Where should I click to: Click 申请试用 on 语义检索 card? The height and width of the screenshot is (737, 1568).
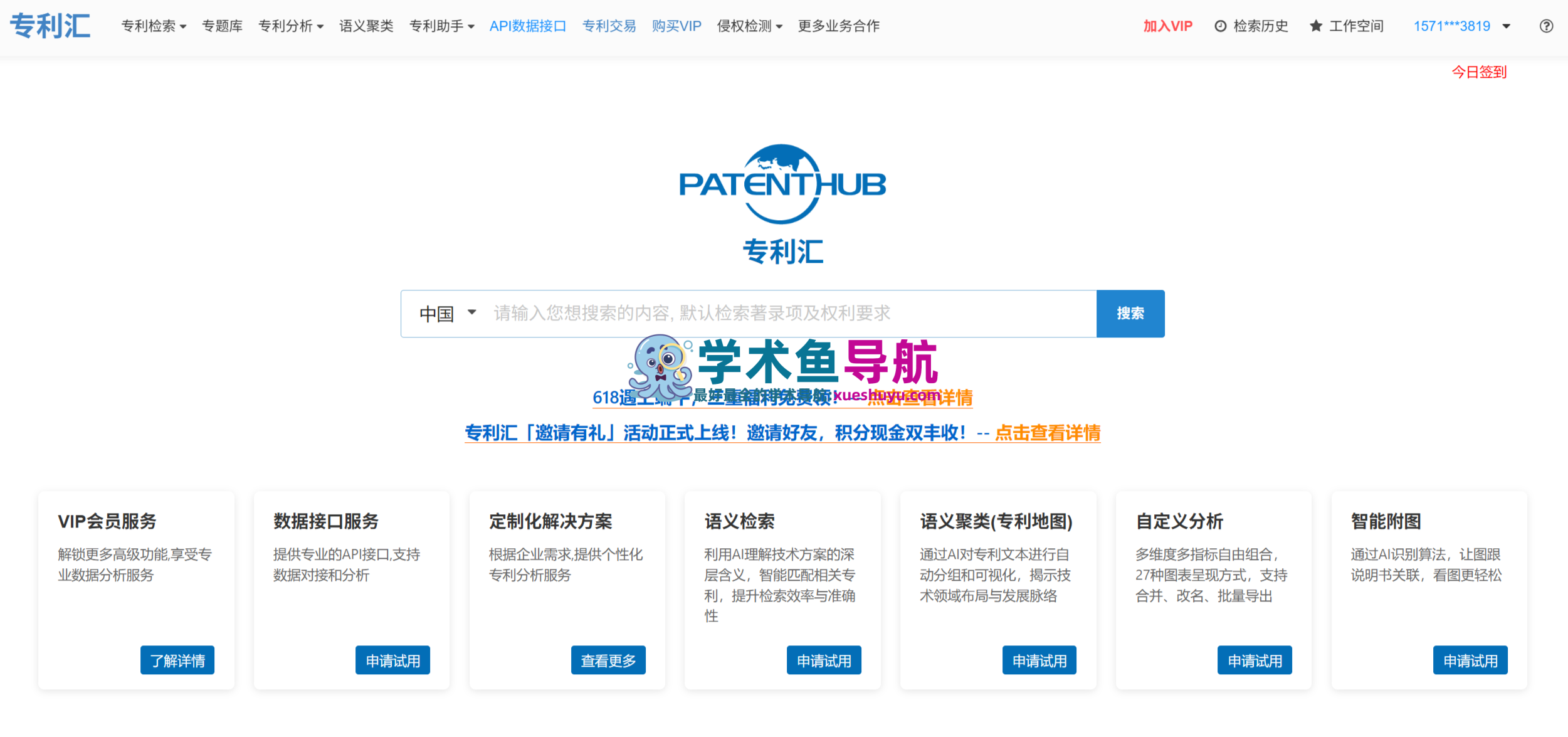824,660
